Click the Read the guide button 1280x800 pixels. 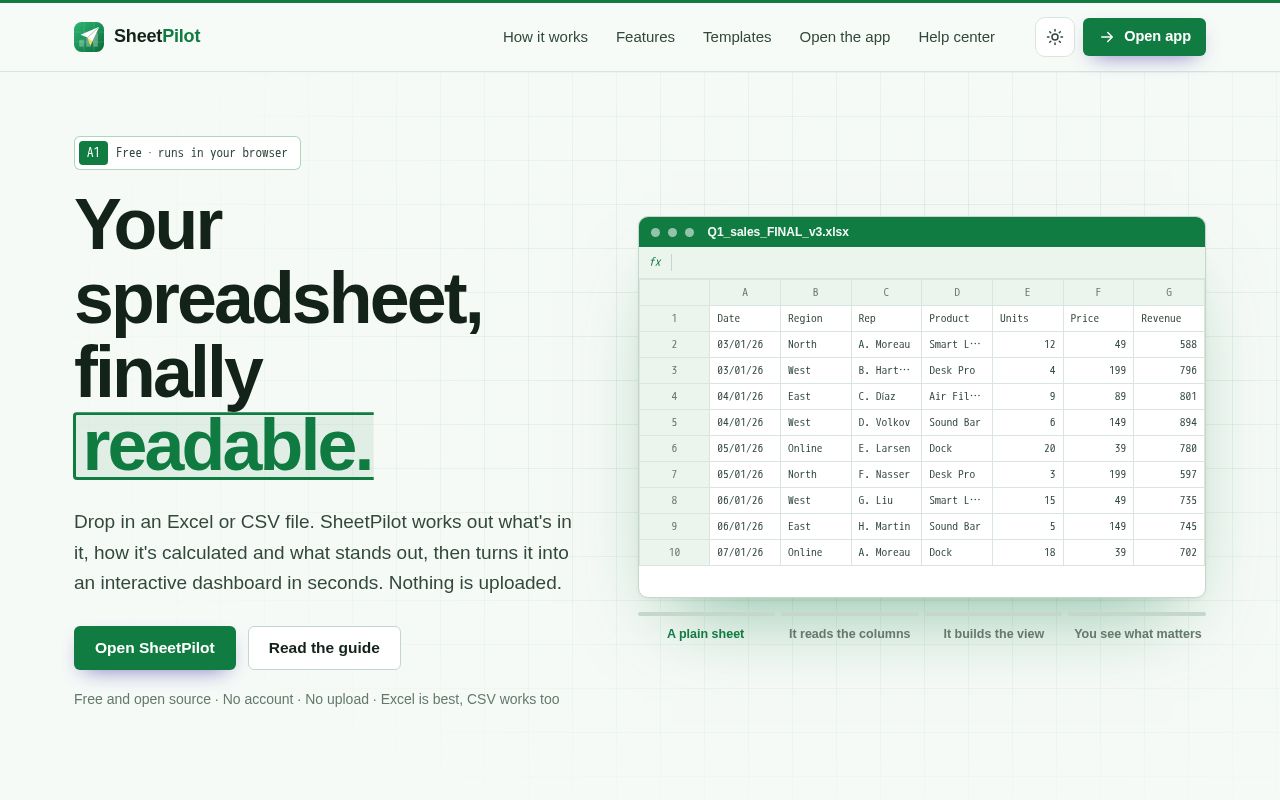(x=324, y=648)
